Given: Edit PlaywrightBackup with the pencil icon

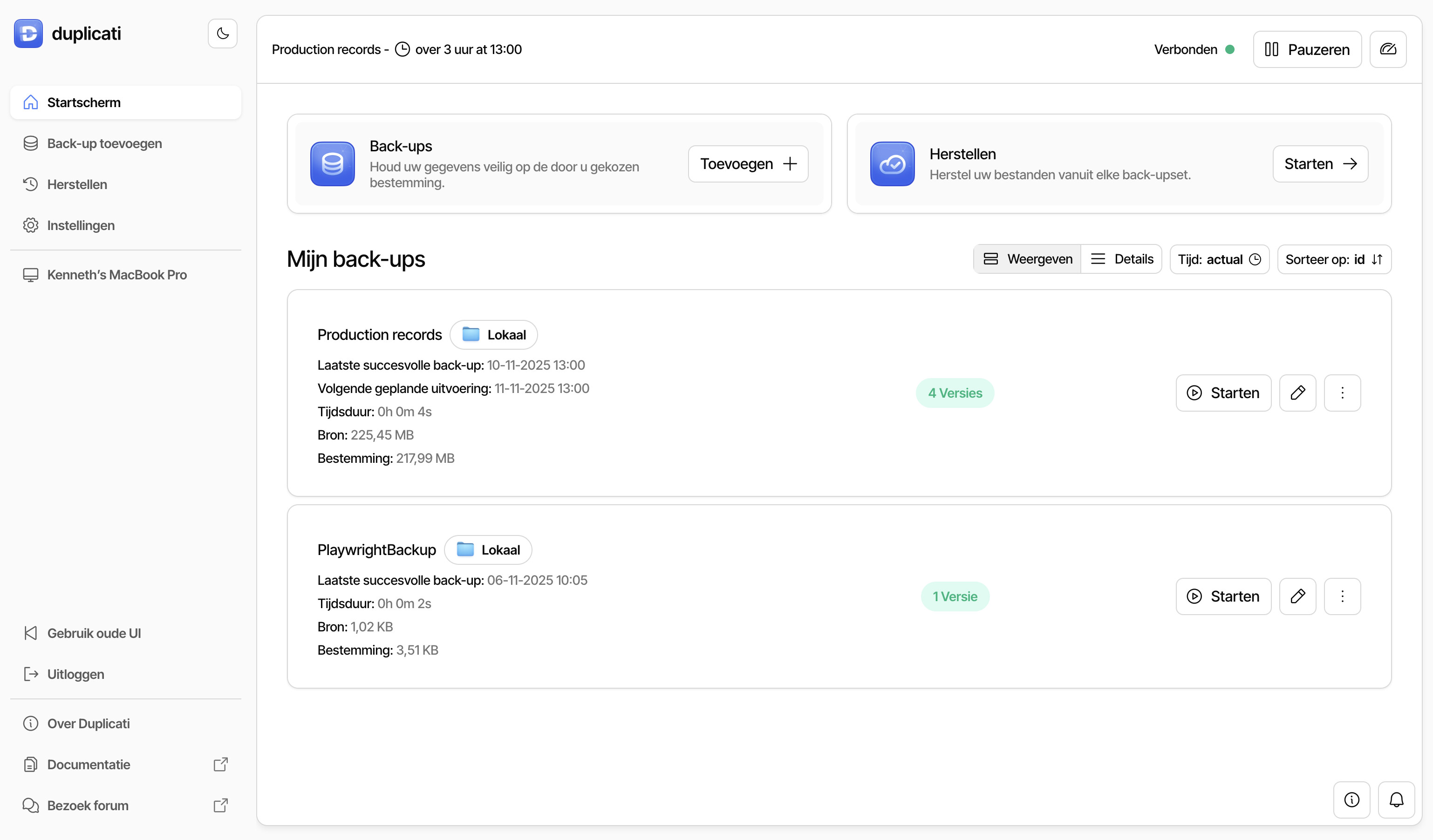Looking at the screenshot, I should click(x=1297, y=596).
